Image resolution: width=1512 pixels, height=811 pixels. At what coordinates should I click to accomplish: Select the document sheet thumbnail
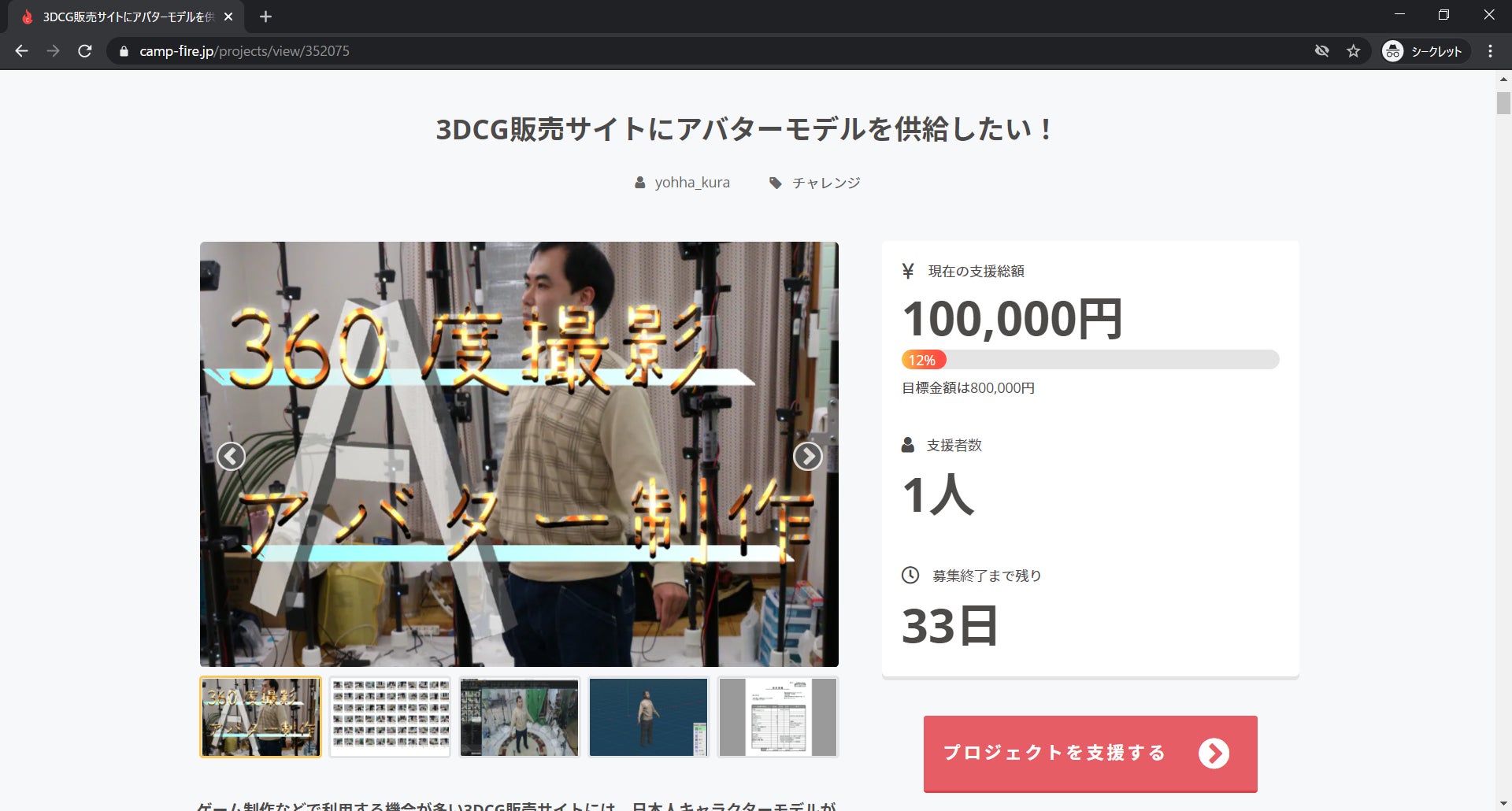click(x=778, y=717)
